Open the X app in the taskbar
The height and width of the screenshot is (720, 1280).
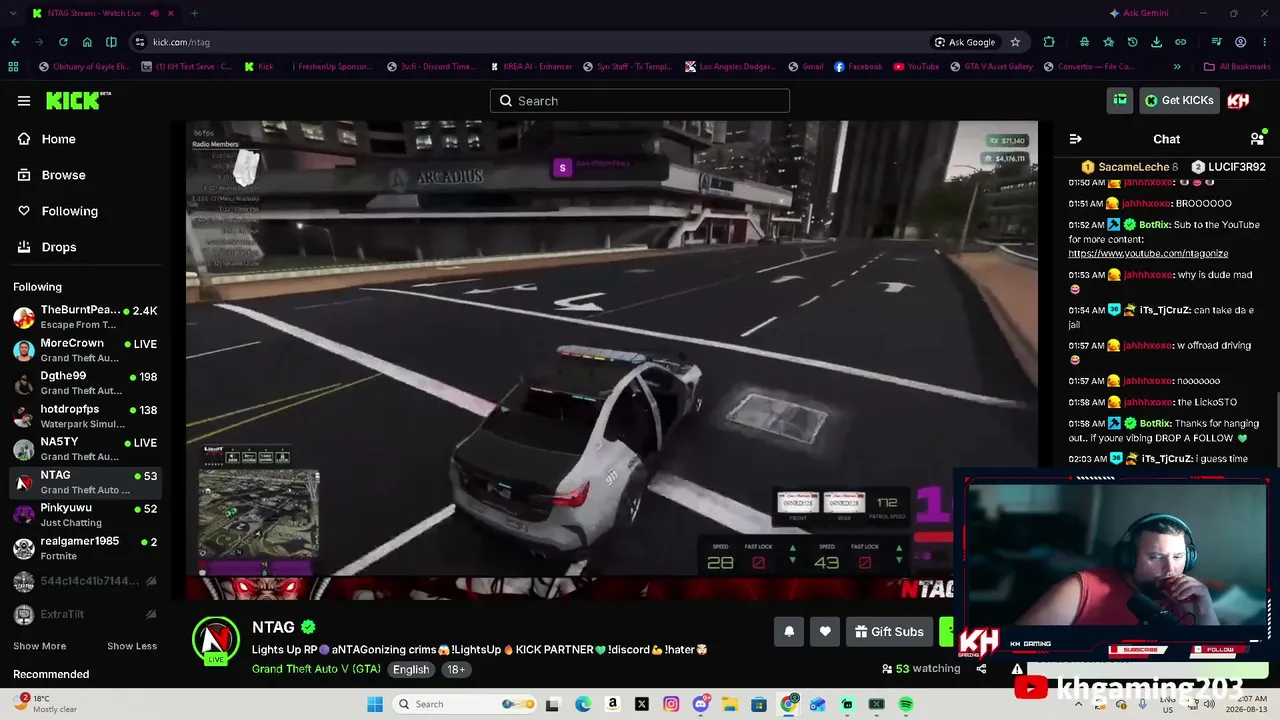coord(642,704)
